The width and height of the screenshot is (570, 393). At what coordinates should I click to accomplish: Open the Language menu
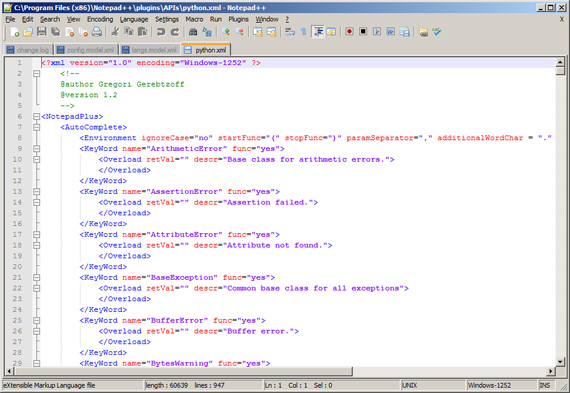[x=134, y=19]
